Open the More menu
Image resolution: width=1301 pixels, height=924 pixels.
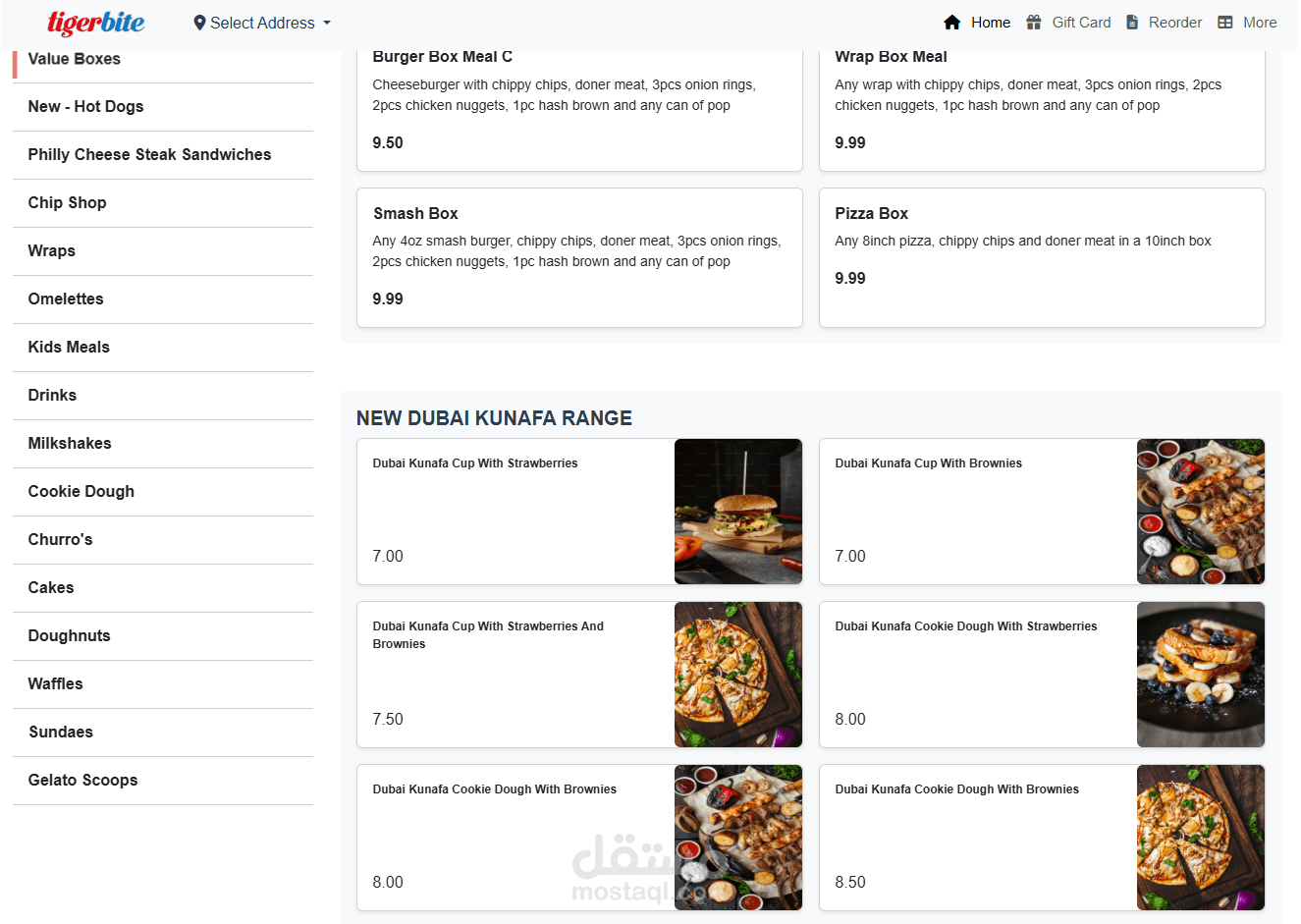pyautogui.click(x=1248, y=23)
